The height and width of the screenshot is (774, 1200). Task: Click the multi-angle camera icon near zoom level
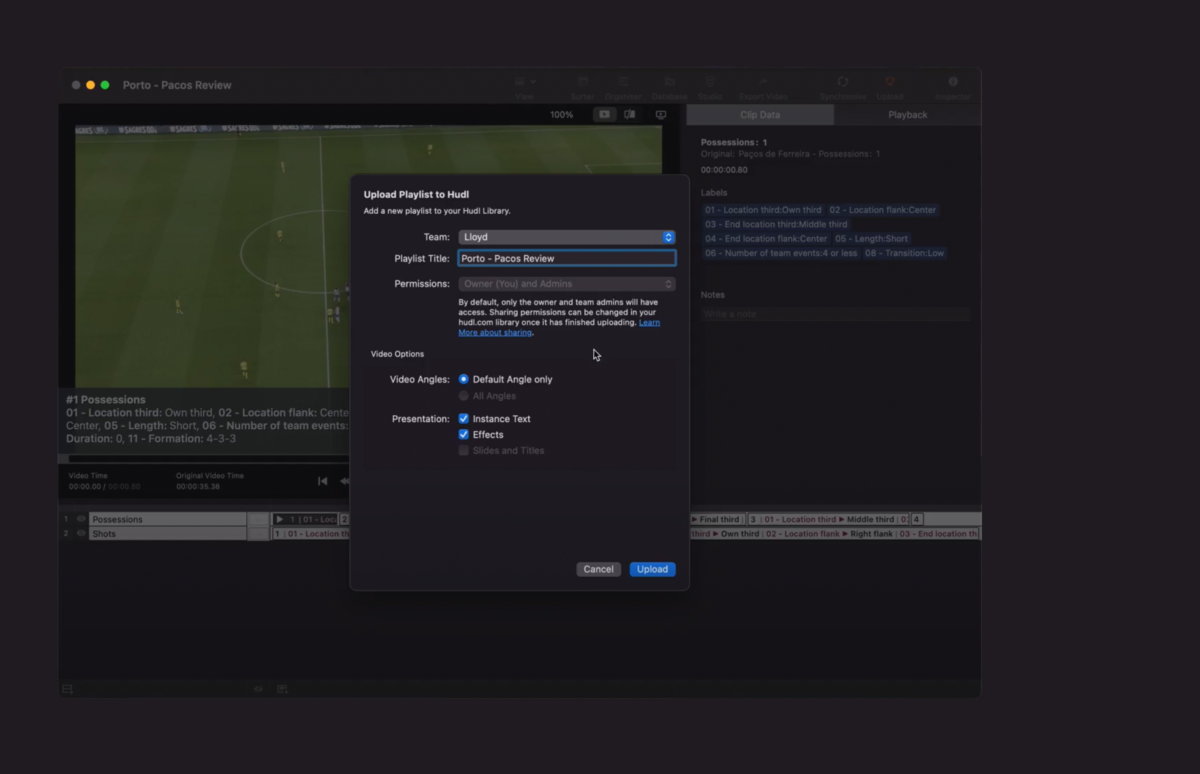tap(631, 114)
